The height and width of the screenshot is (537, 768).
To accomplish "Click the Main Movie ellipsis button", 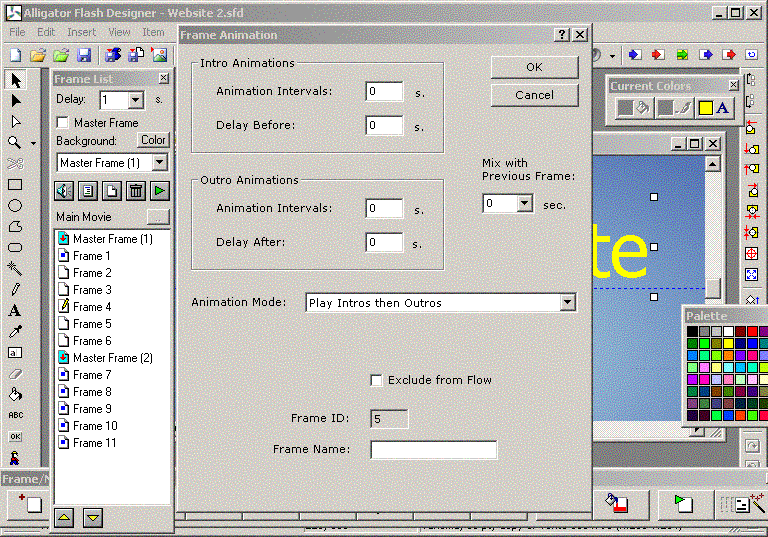I will pos(158,217).
